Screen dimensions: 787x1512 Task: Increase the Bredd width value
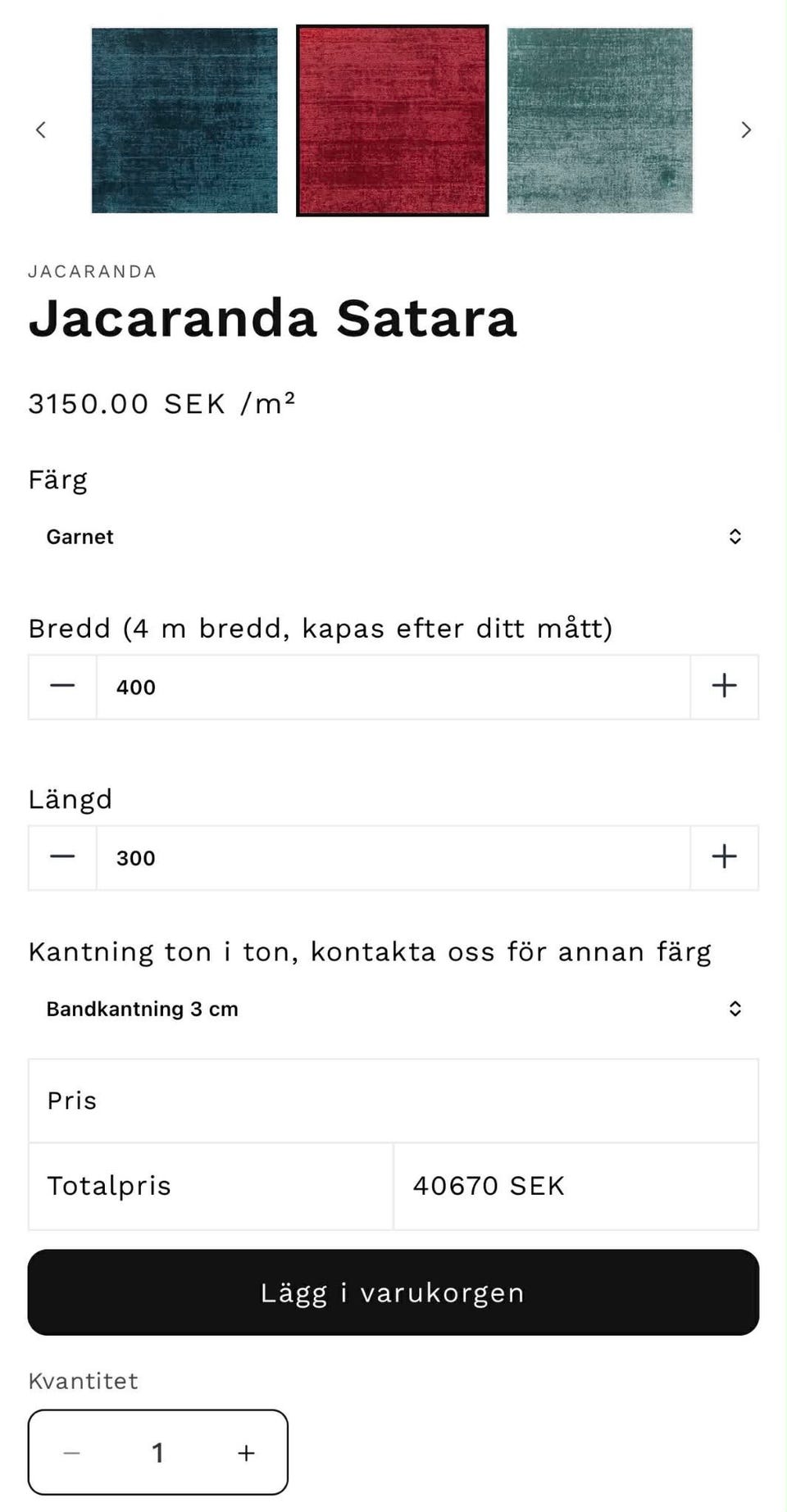[x=724, y=687]
